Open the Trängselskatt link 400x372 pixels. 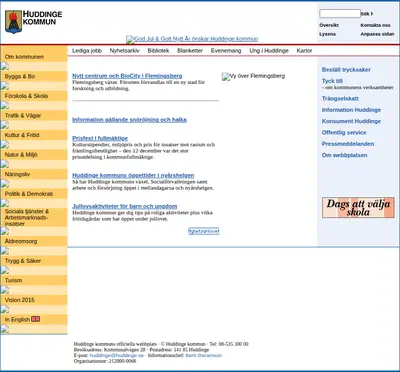(340, 98)
